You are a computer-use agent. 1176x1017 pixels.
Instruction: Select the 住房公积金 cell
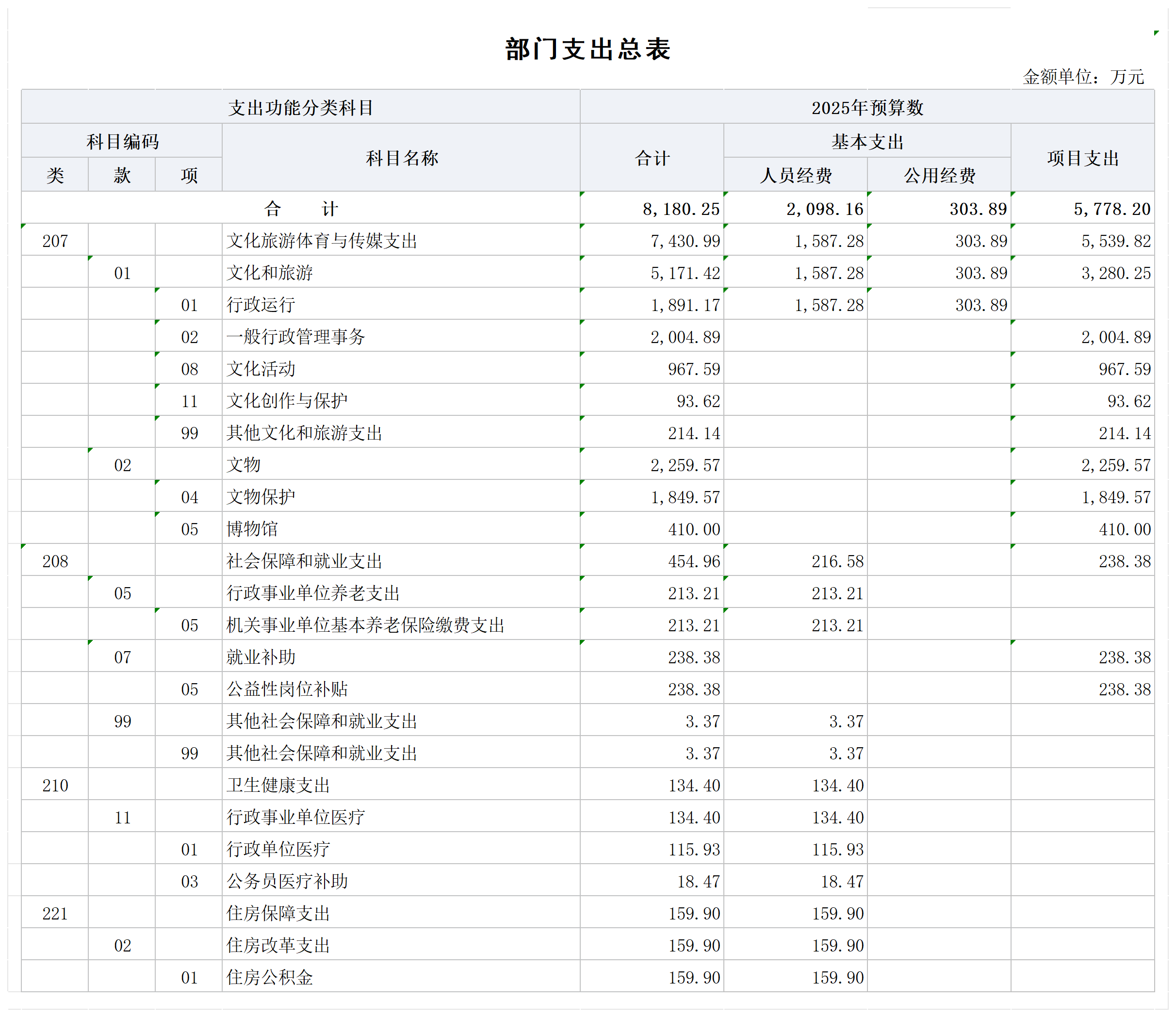tap(270, 977)
